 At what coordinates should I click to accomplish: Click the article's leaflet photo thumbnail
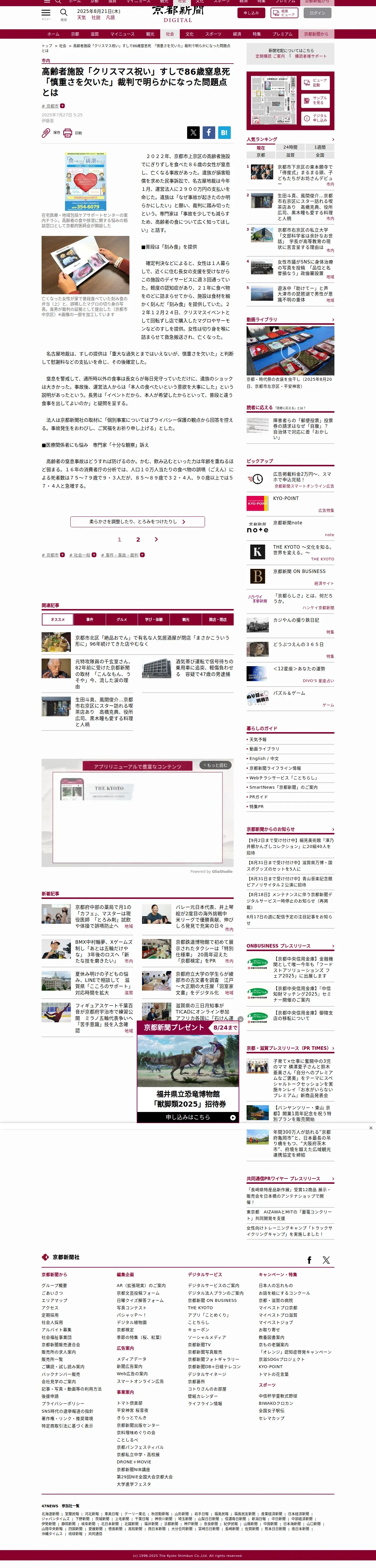point(86,182)
